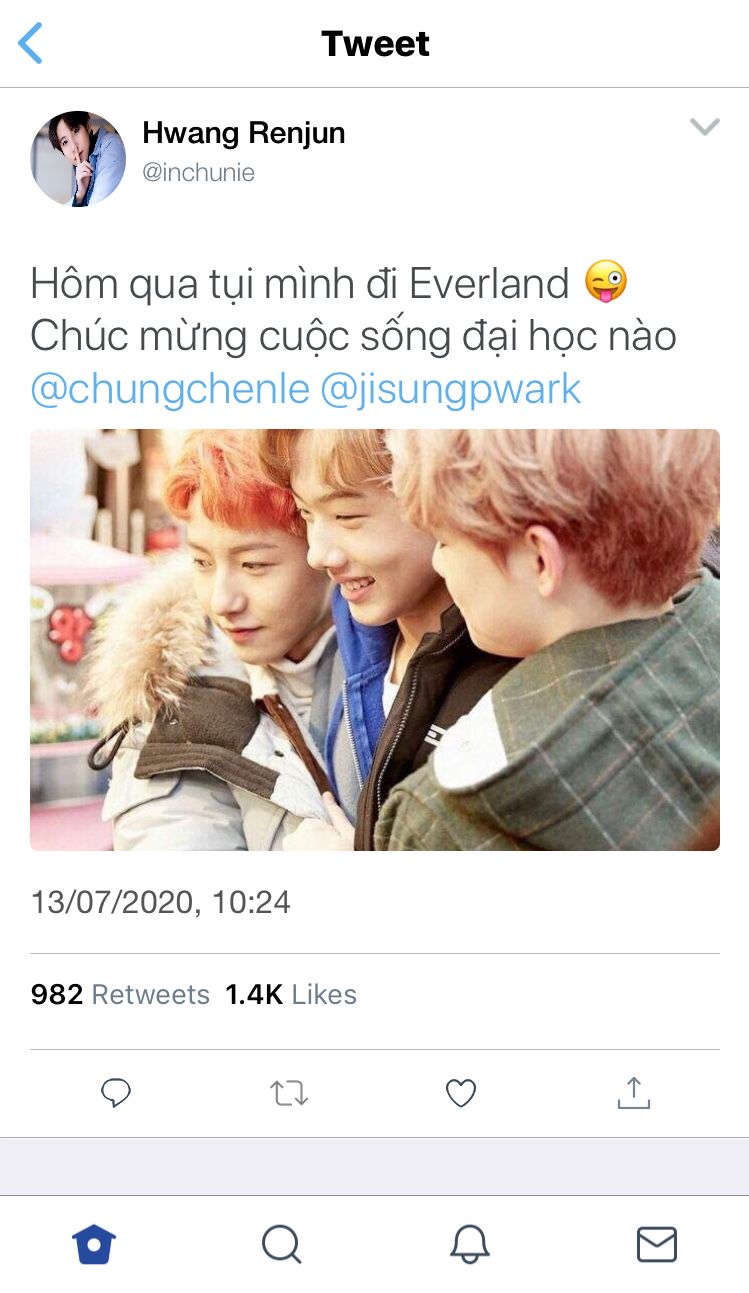749x1293 pixels.
Task: Tap the retweet arrows icon
Action: click(x=290, y=1093)
